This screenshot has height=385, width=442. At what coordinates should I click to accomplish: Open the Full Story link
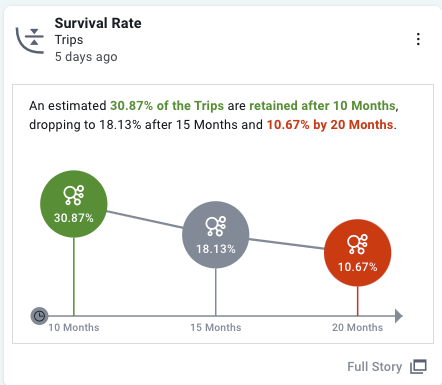pyautogui.click(x=374, y=367)
